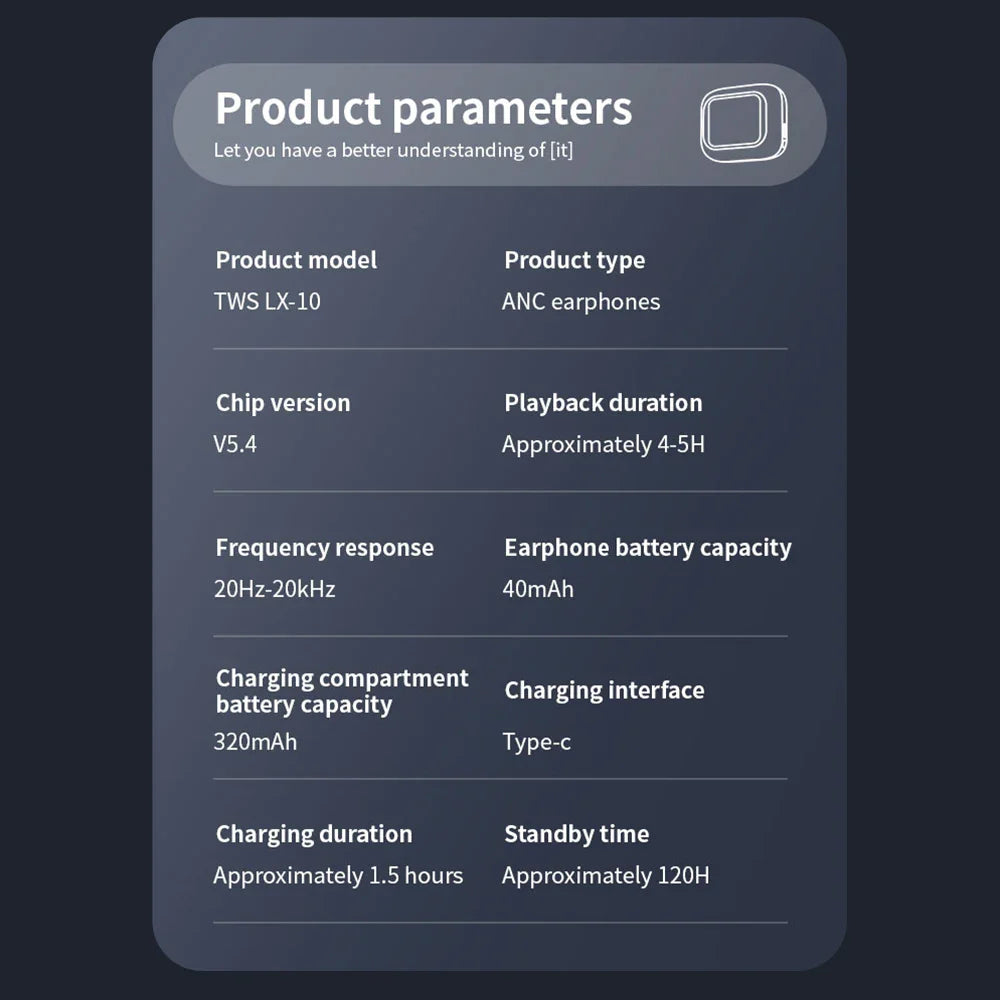Screen dimensions: 1000x1000
Task: Select the "Charging interface" label
Action: tap(604, 690)
